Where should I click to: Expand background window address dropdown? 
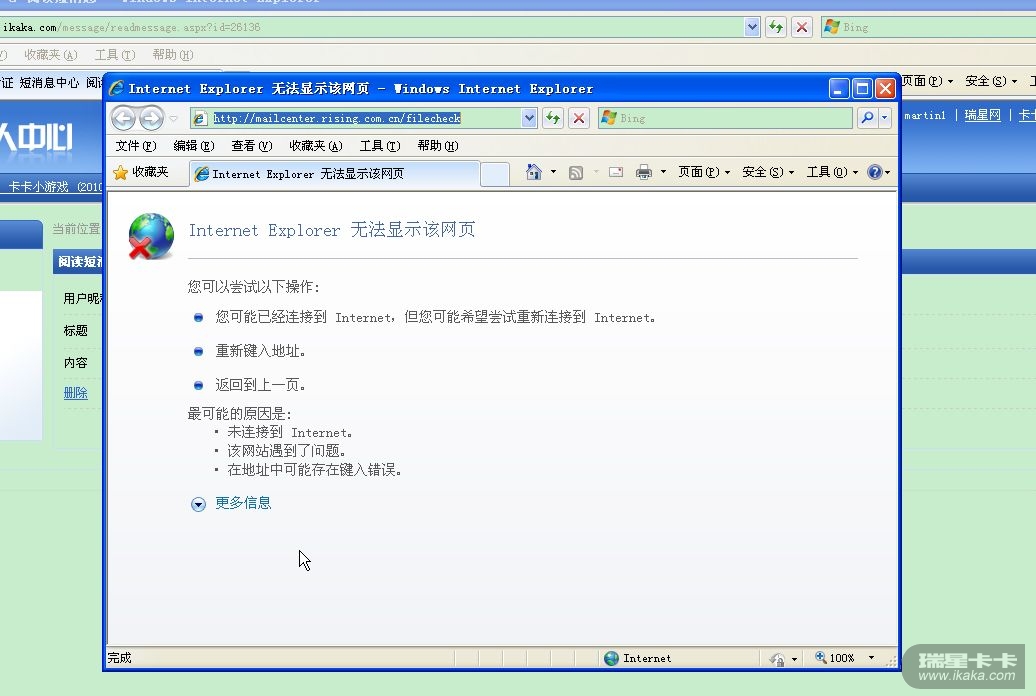point(752,27)
